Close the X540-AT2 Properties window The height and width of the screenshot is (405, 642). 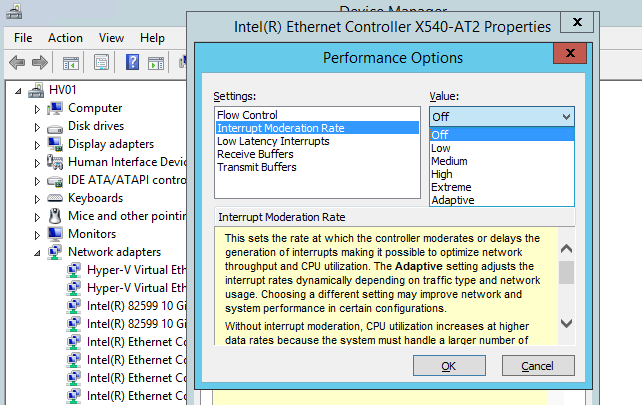coord(577,22)
